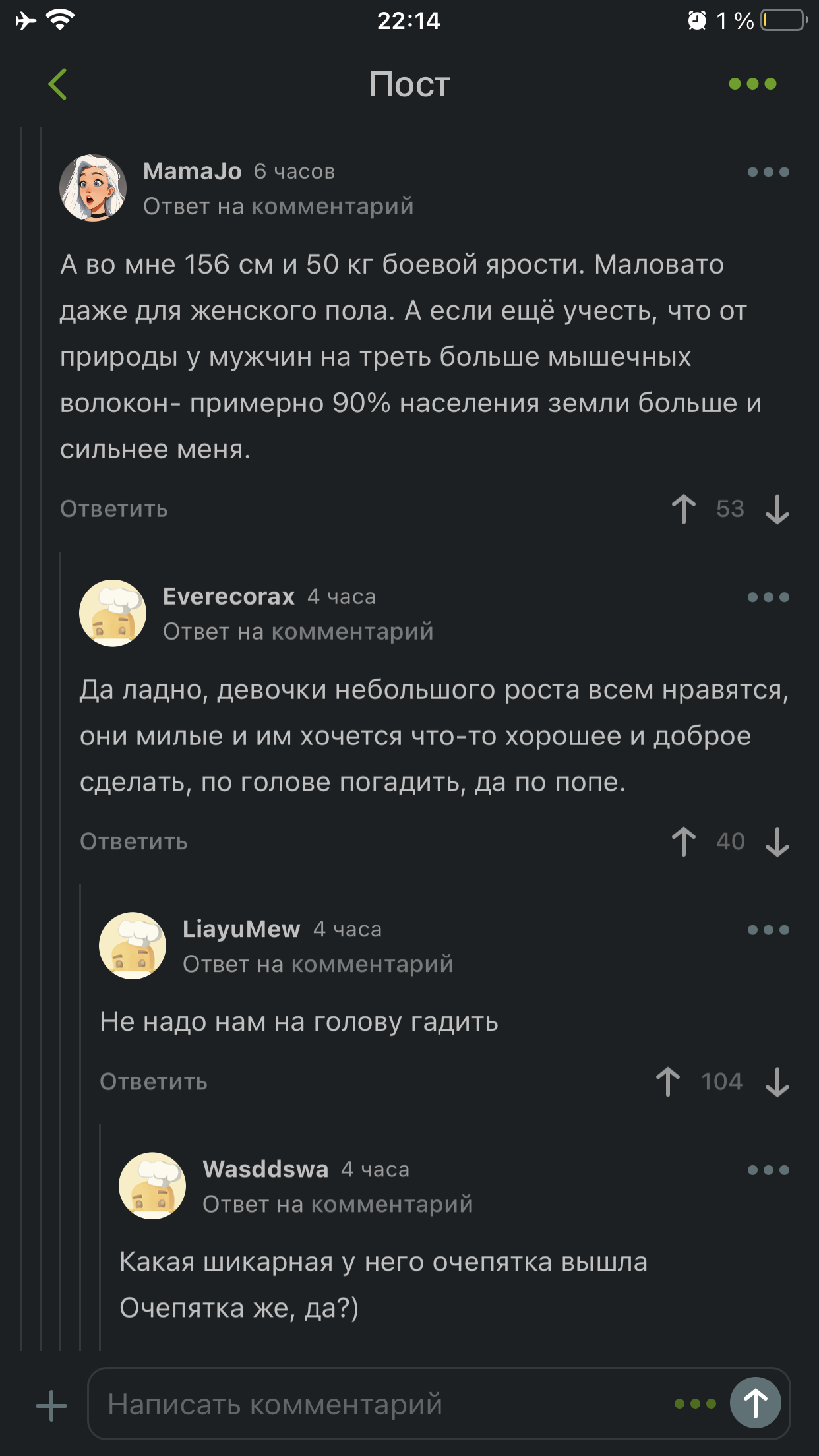Reply to Everecorax's comment via Ответить
Image resolution: width=819 pixels, height=1456 pixels.
click(134, 841)
